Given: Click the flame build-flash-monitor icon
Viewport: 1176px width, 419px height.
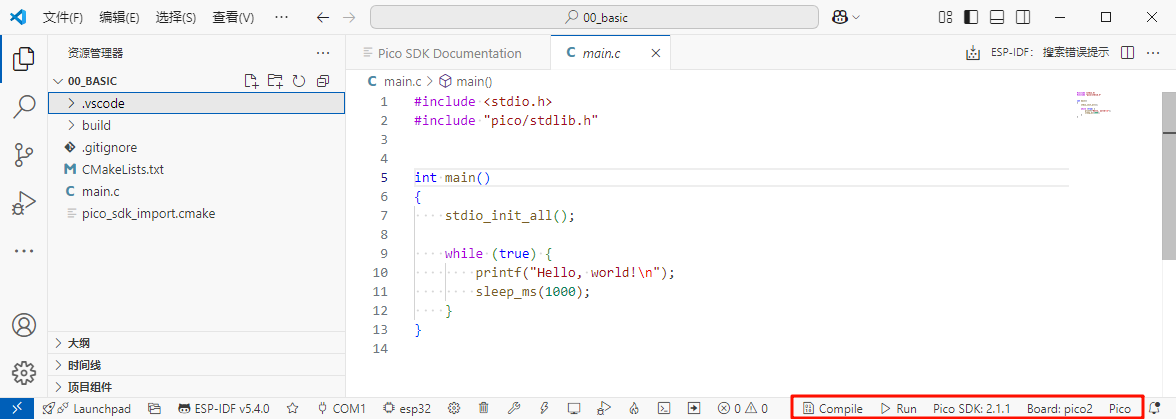Looking at the screenshot, I should 634,409.
